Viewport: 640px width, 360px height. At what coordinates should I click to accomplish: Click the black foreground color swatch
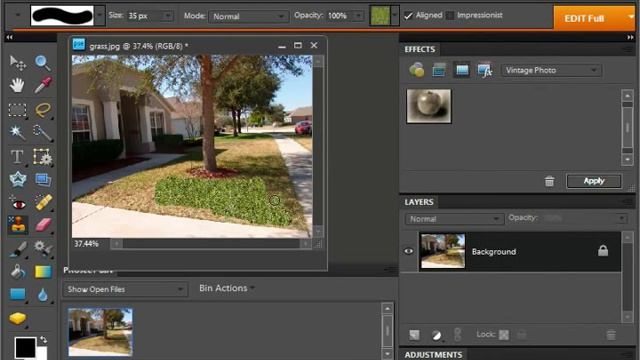pyautogui.click(x=25, y=347)
